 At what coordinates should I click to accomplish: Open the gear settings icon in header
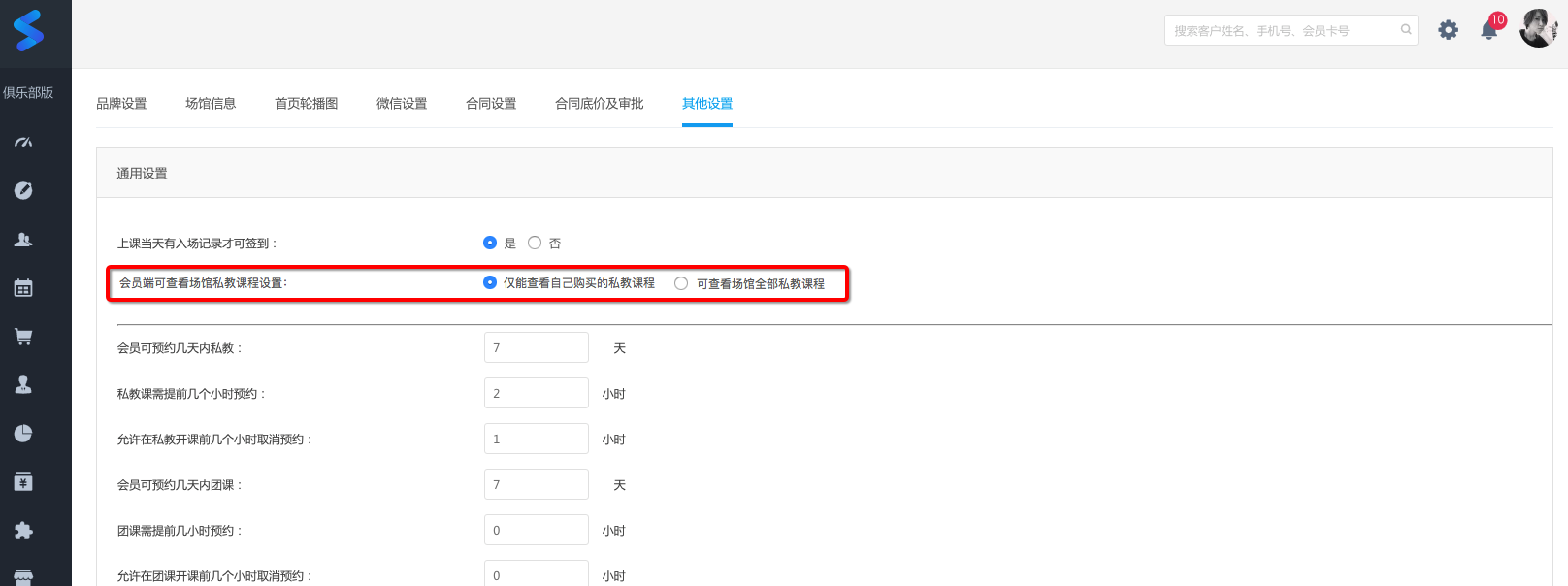coord(1448,30)
